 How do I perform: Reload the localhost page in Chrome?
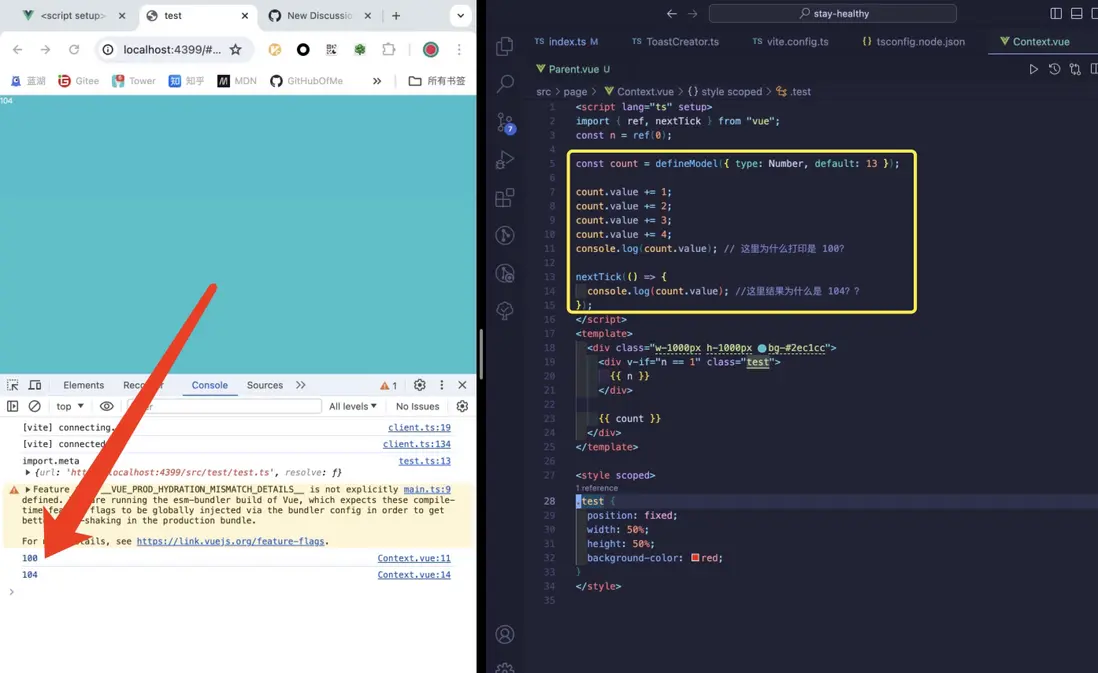(74, 50)
